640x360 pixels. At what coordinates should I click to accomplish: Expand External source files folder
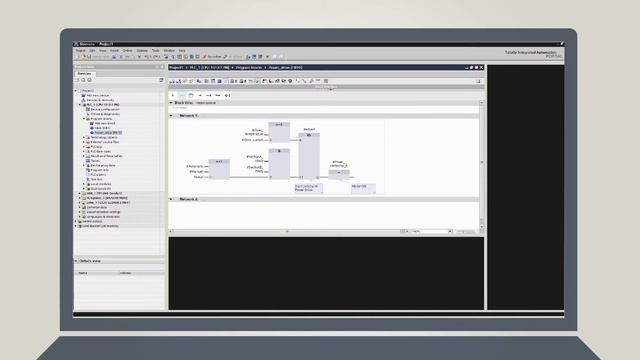click(84, 142)
